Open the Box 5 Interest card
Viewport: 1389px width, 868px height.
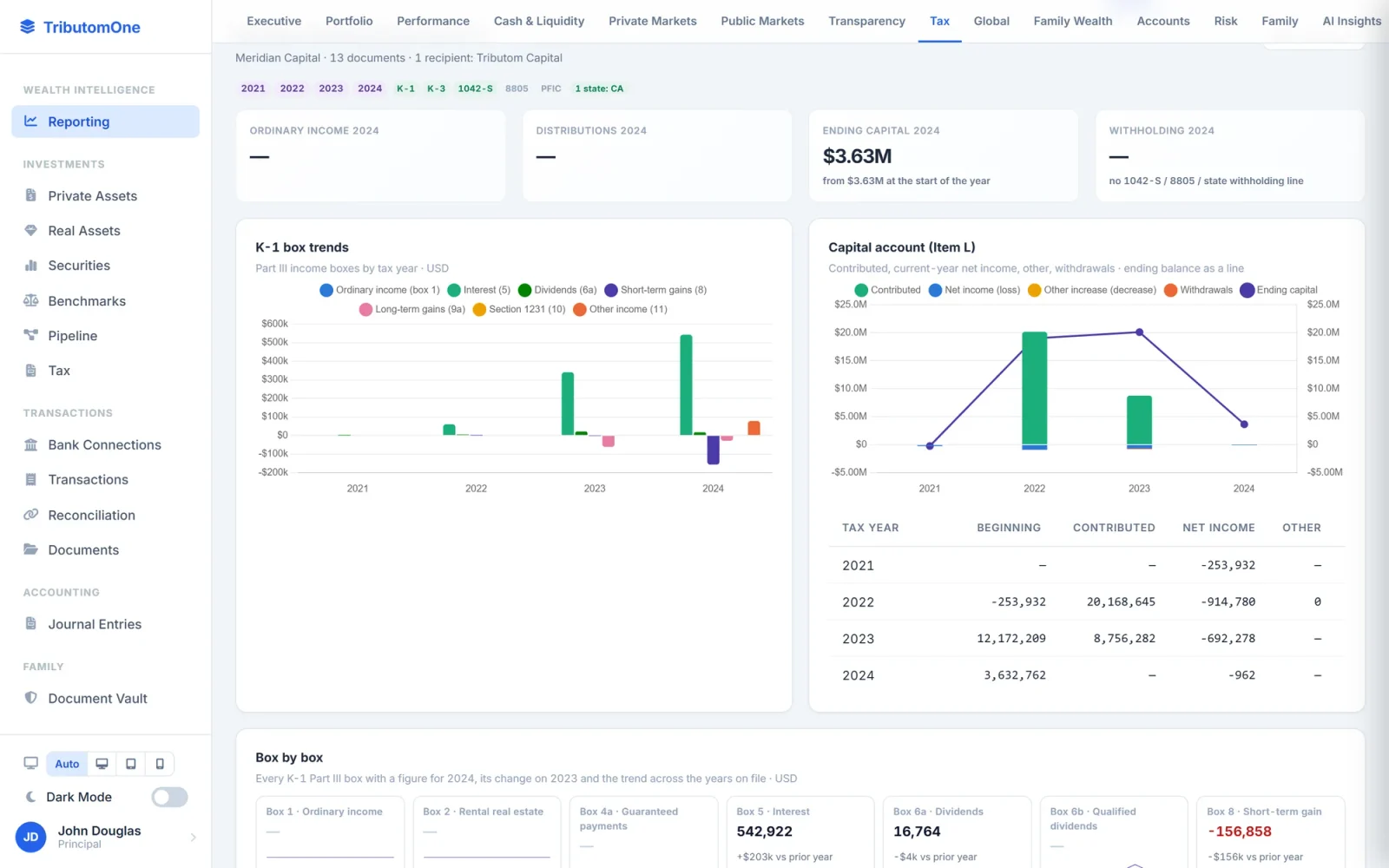(800, 832)
